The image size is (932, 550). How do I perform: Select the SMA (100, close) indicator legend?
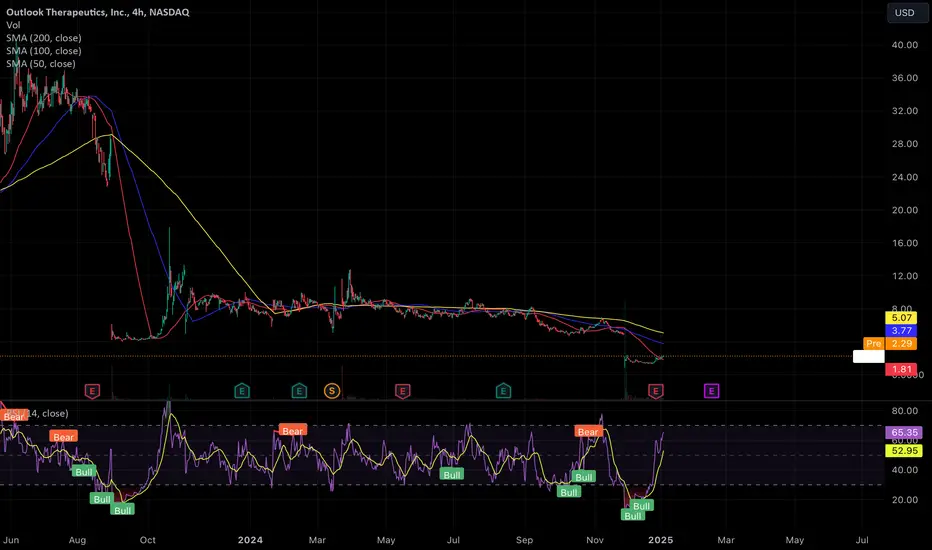tap(44, 51)
